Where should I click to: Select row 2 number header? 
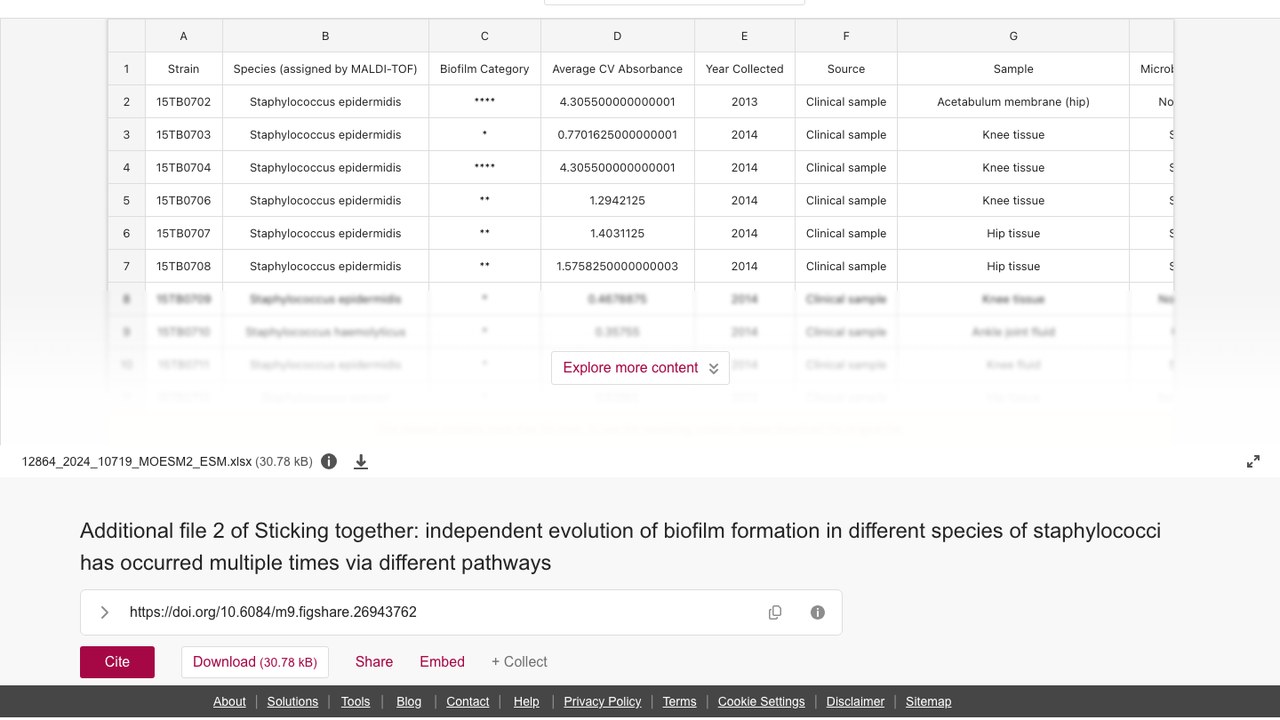point(126,102)
